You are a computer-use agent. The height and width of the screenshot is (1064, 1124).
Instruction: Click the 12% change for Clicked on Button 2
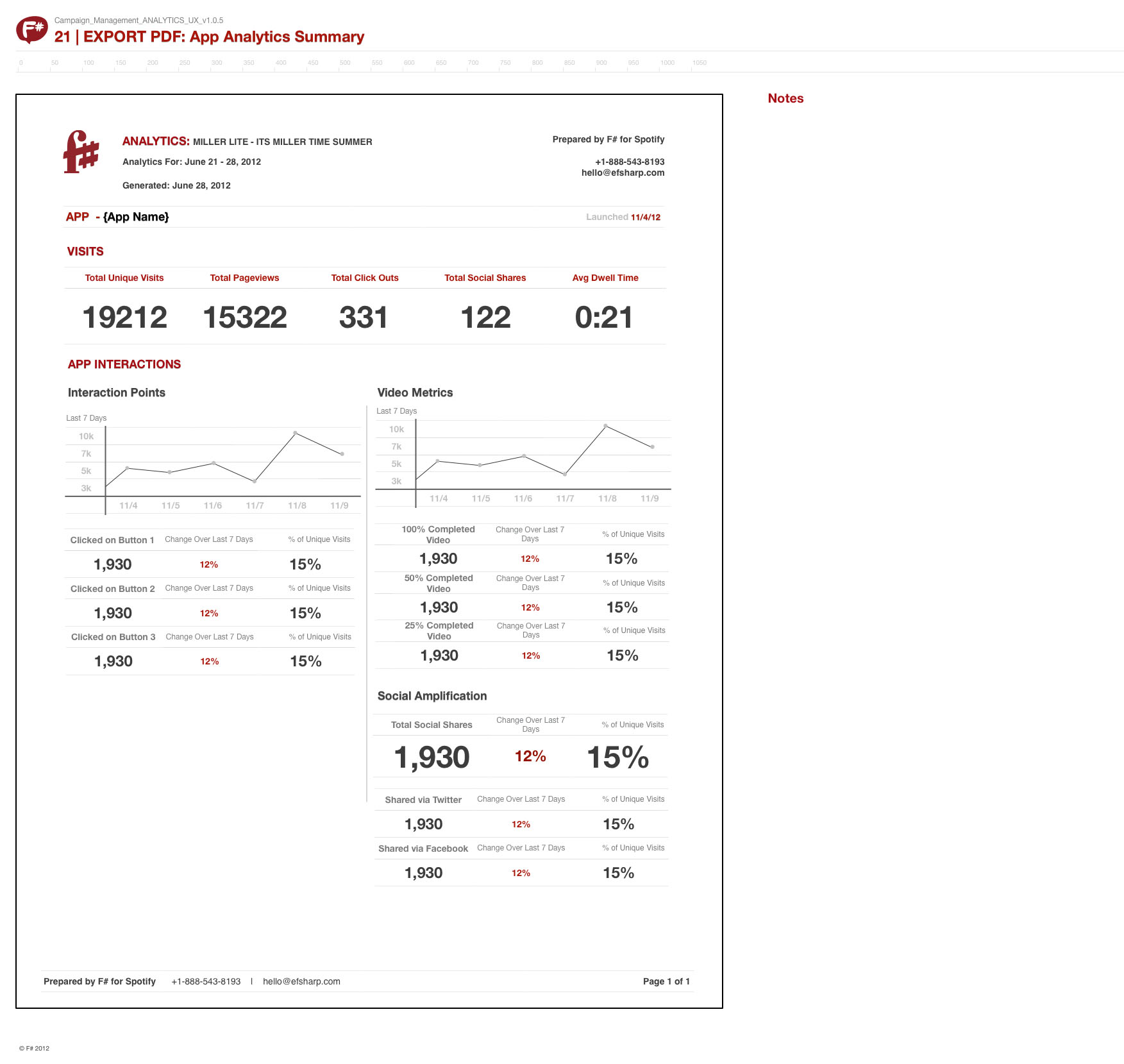(x=209, y=613)
